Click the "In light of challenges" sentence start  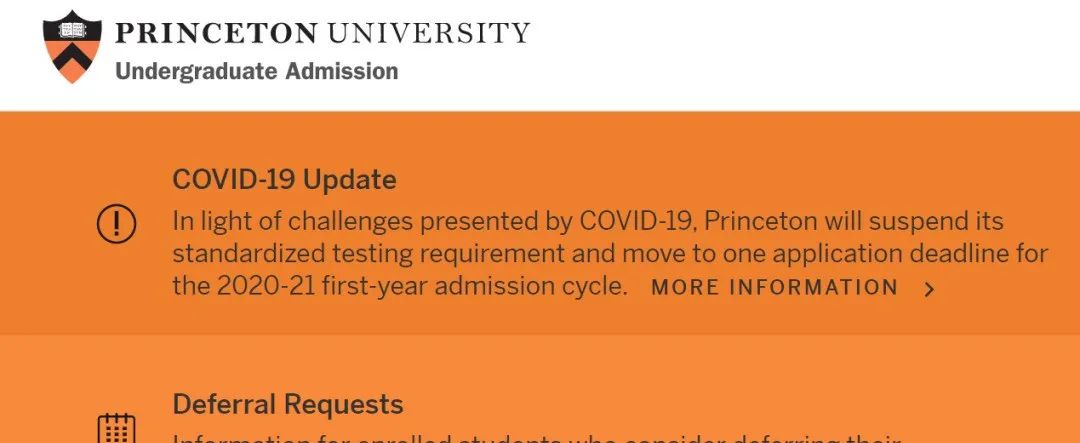280,221
